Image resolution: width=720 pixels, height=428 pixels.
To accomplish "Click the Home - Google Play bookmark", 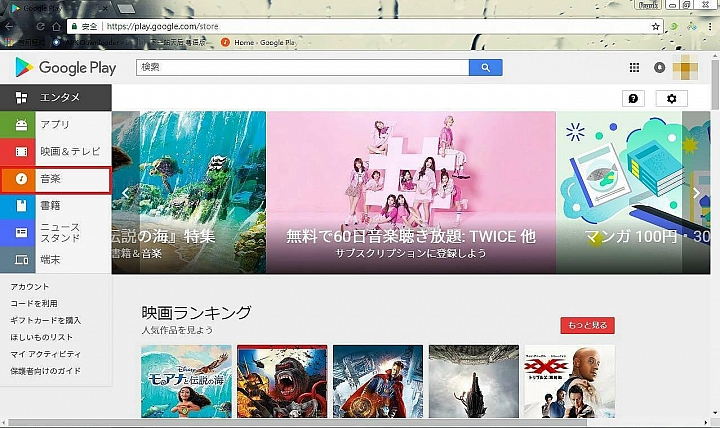I will [259, 42].
